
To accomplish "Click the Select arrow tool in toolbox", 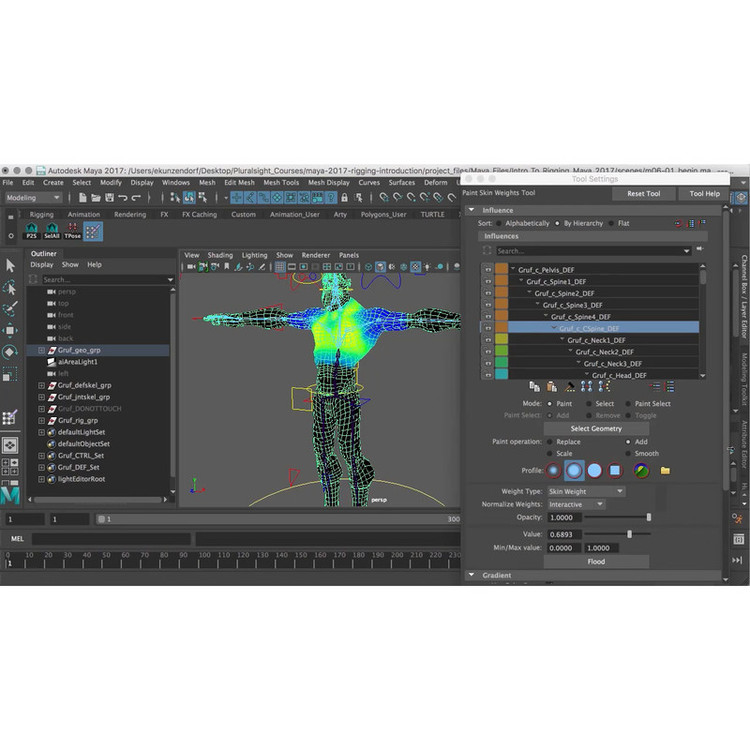I will pyautogui.click(x=10, y=265).
